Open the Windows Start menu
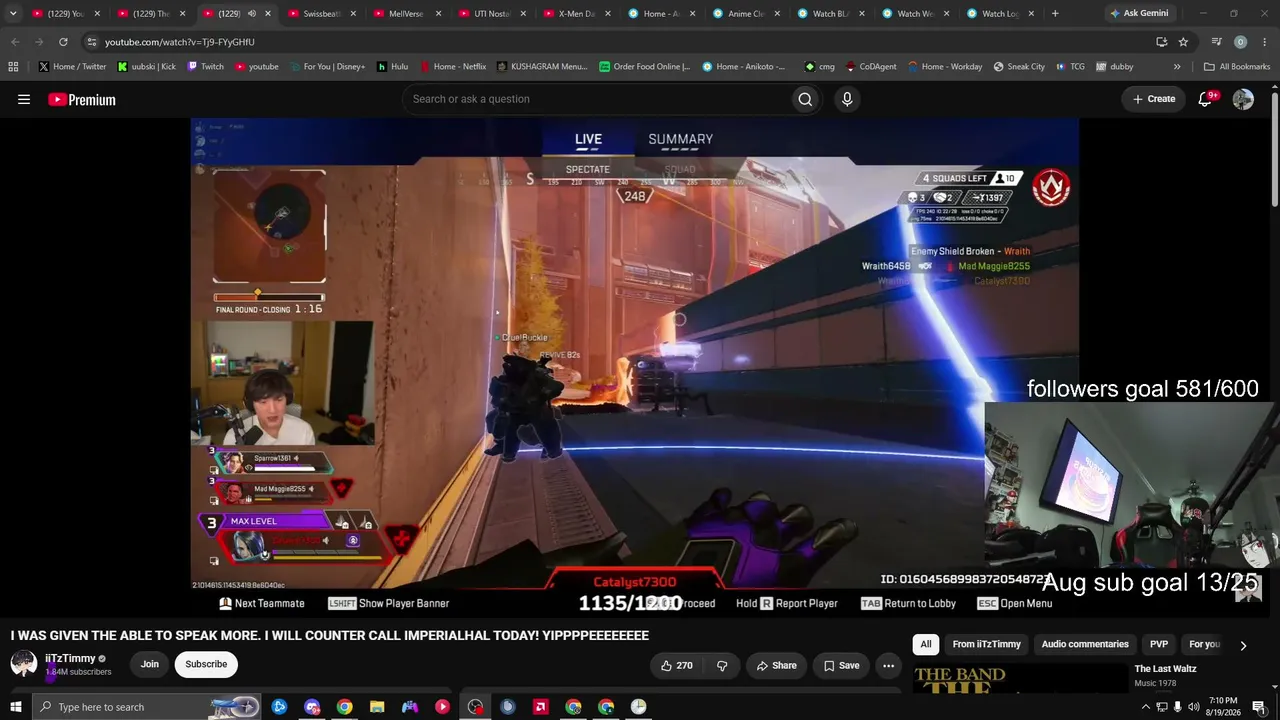 coord(16,707)
